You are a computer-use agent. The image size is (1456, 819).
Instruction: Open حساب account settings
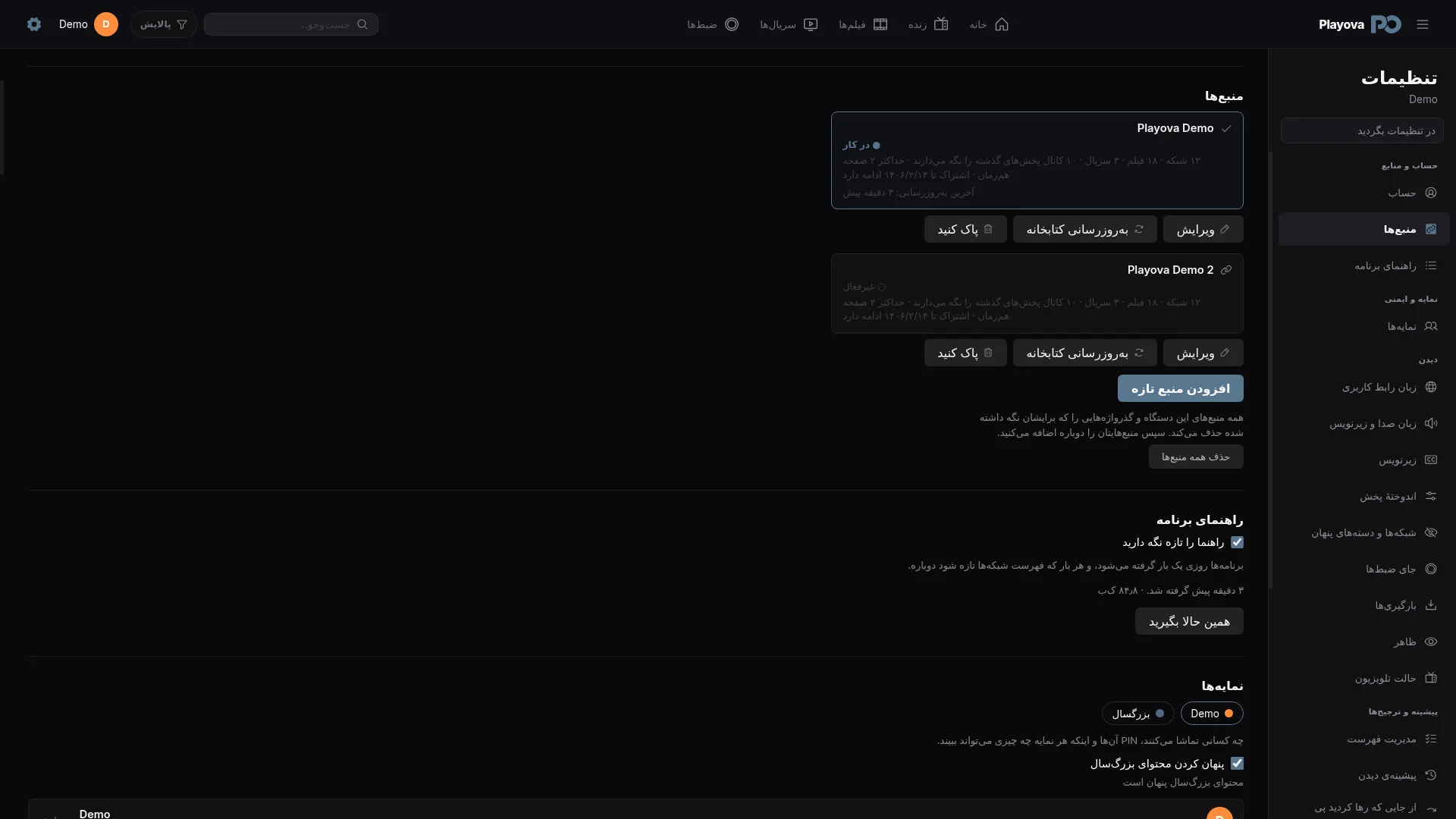(x=1363, y=193)
